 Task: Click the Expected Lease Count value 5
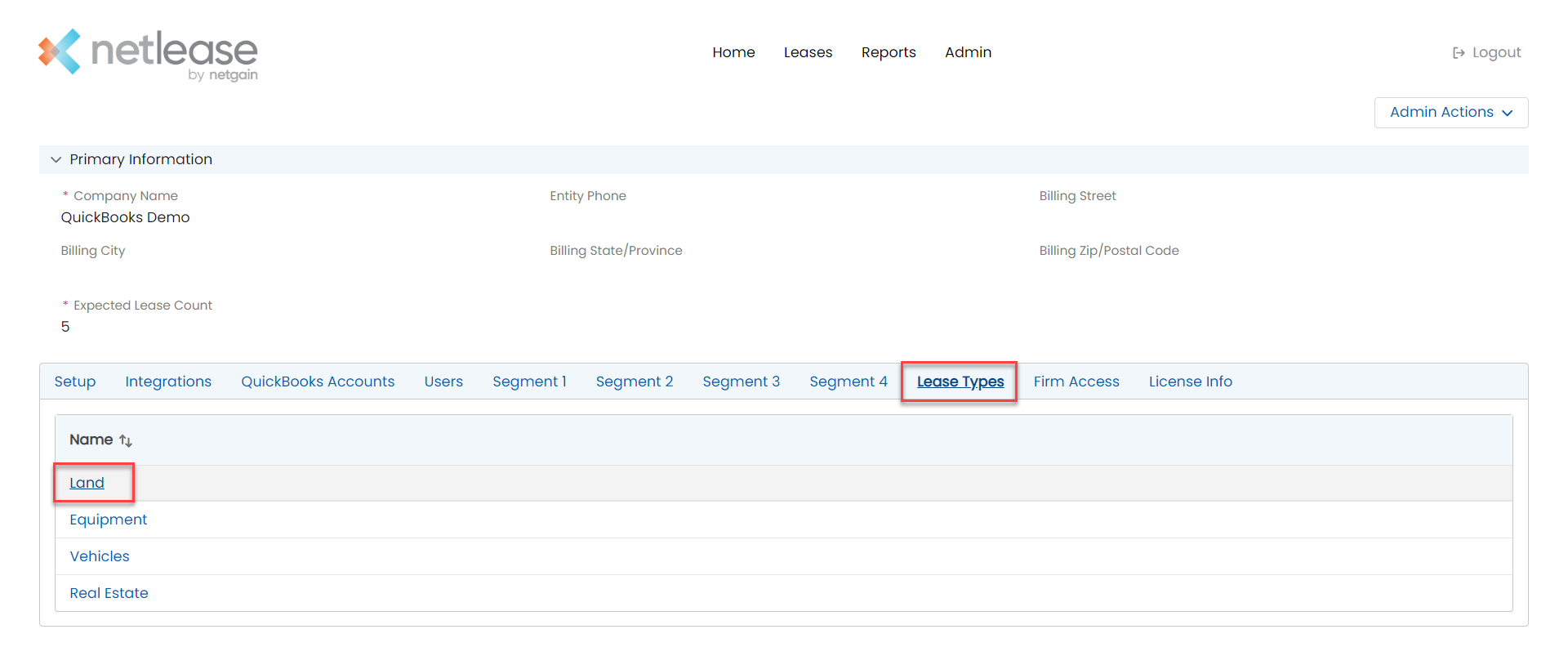[x=65, y=327]
